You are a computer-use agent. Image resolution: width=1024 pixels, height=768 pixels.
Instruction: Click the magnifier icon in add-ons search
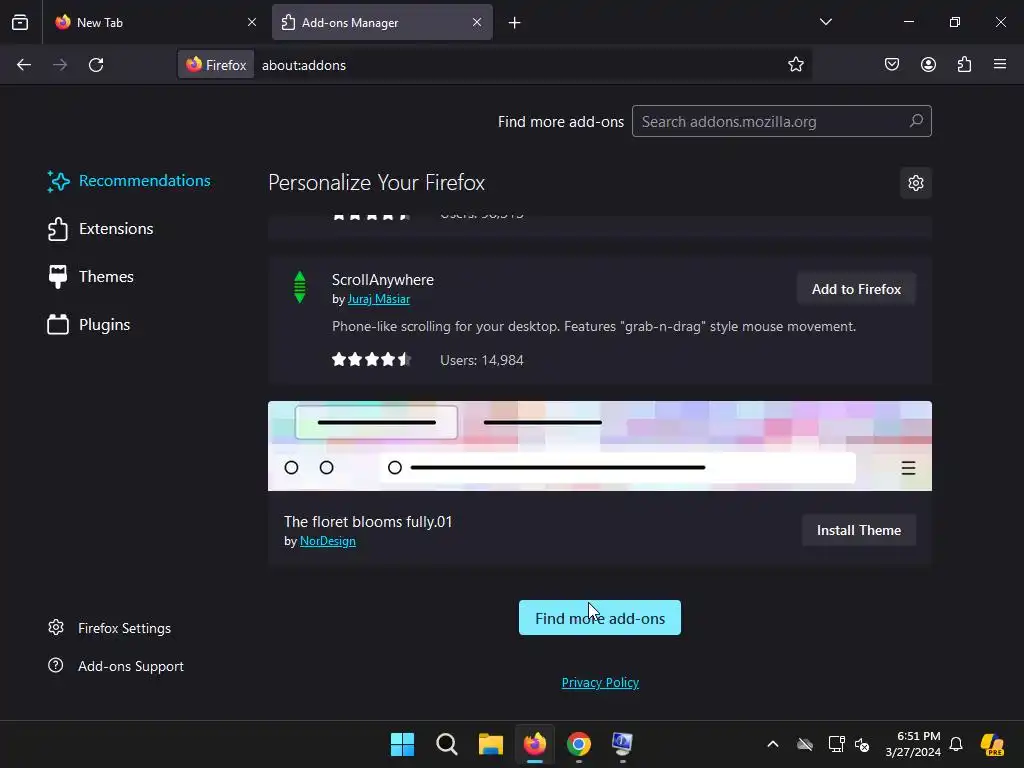pyautogui.click(x=916, y=121)
